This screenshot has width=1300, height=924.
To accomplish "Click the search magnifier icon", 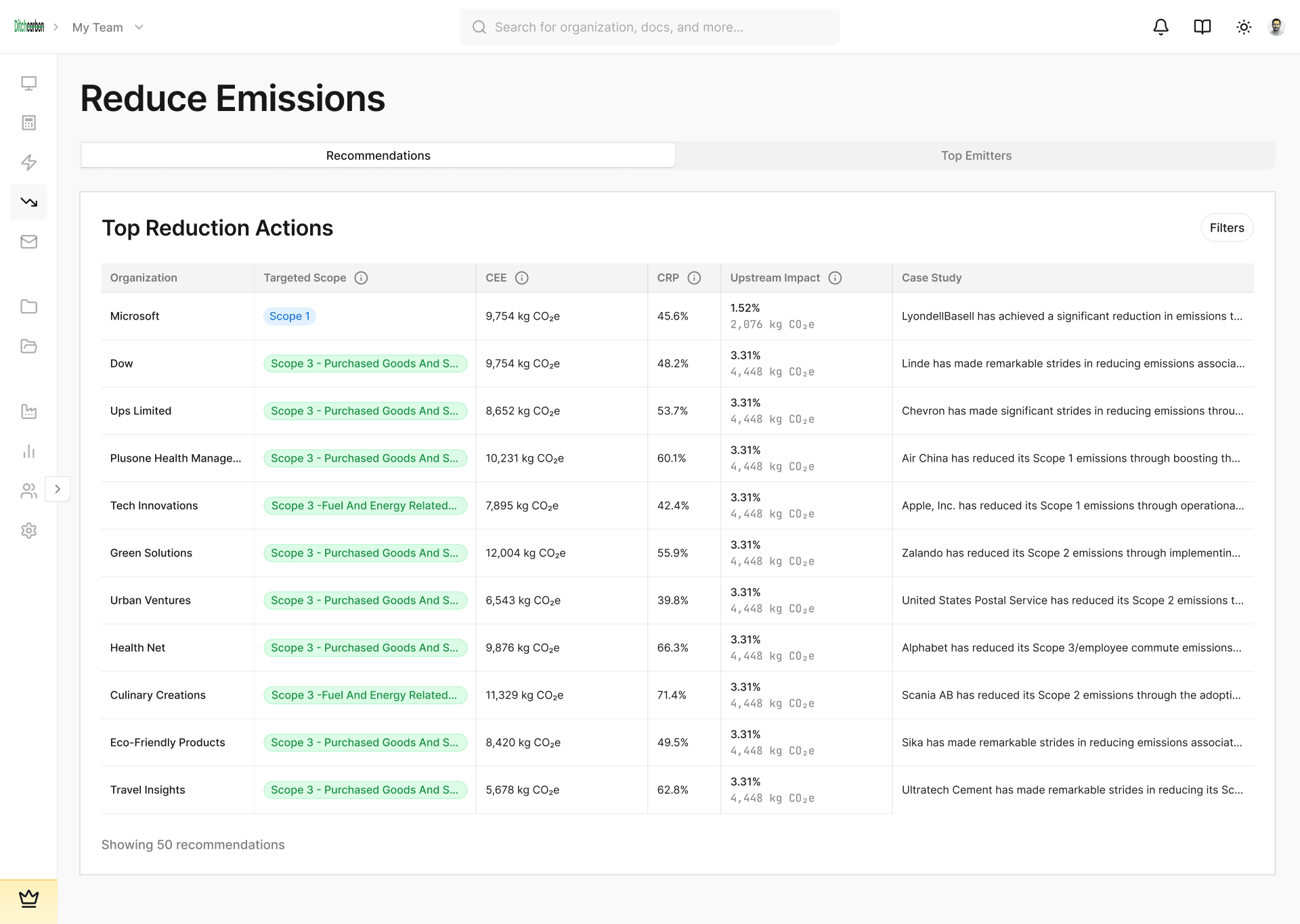I will coord(479,27).
